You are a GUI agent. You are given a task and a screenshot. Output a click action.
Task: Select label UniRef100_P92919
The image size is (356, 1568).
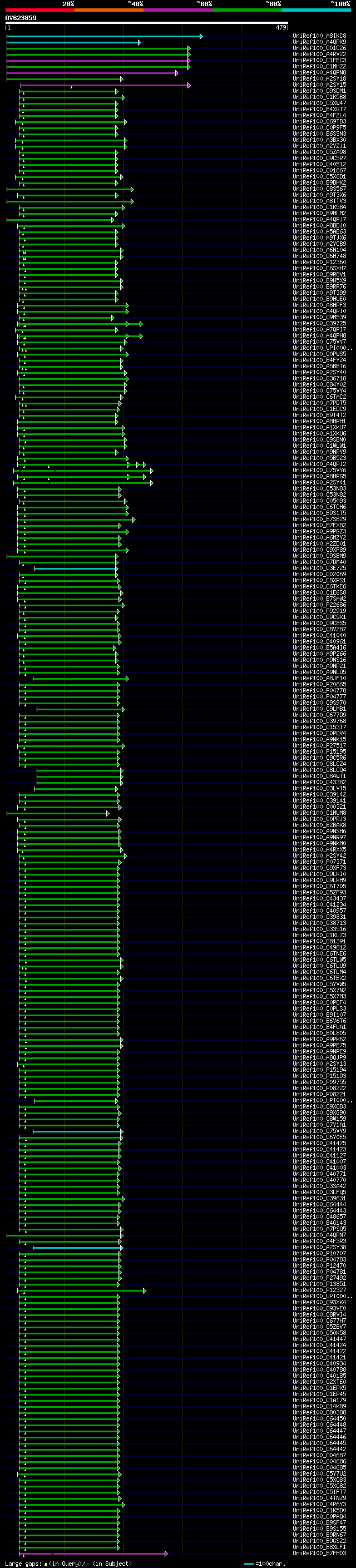[319, 611]
